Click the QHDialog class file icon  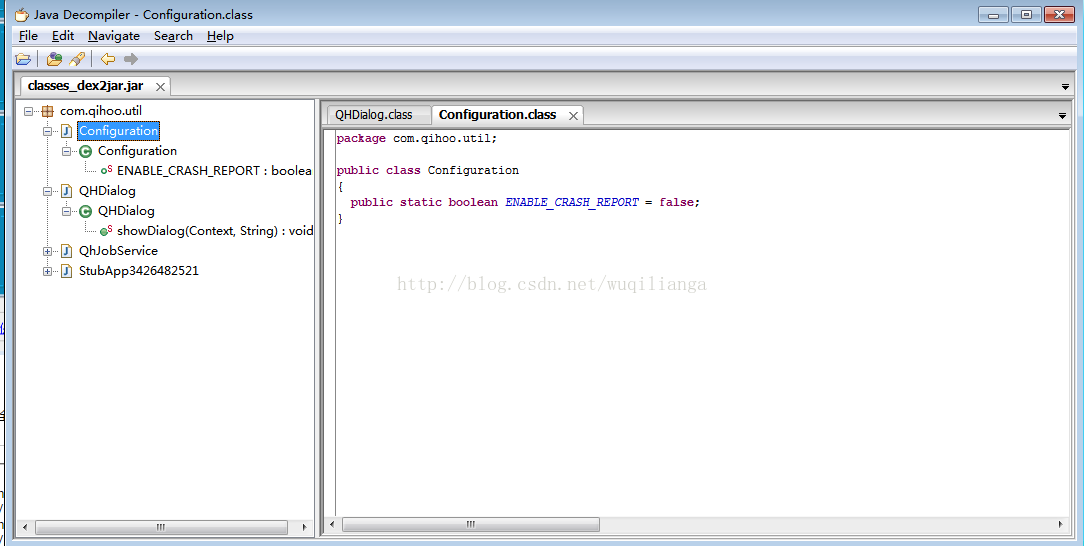[x=66, y=191]
